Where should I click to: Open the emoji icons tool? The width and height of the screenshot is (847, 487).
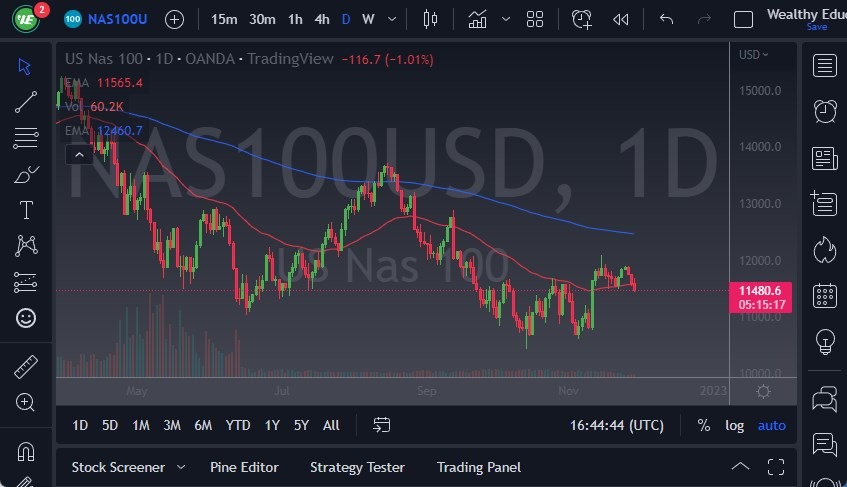point(26,318)
